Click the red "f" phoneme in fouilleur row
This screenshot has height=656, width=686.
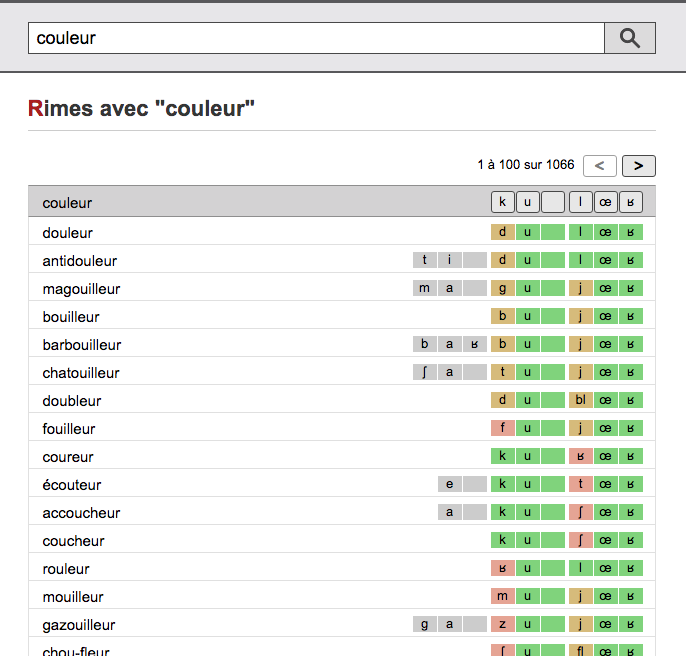tap(503, 428)
